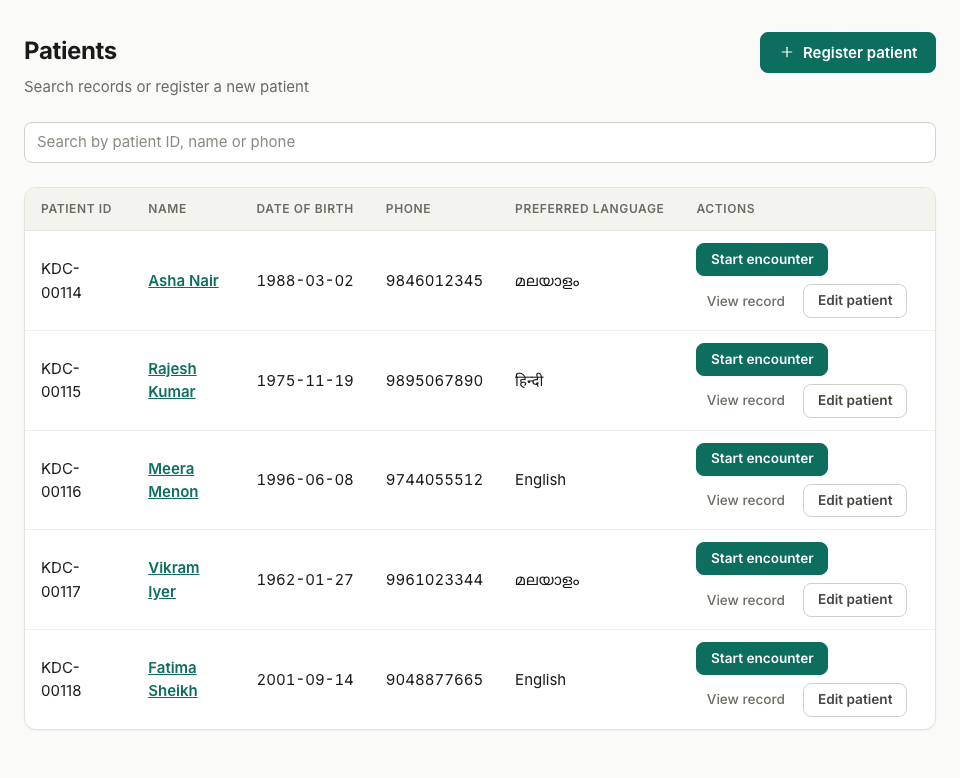Click Meera Menon's English language cell
This screenshot has height=778, width=960.
540,480
